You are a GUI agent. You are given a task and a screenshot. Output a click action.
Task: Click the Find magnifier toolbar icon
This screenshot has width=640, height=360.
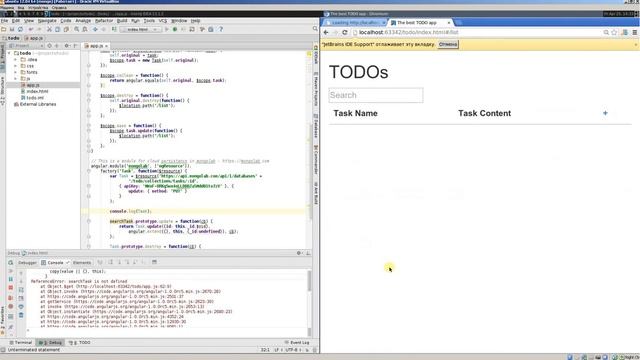[x=76, y=29]
